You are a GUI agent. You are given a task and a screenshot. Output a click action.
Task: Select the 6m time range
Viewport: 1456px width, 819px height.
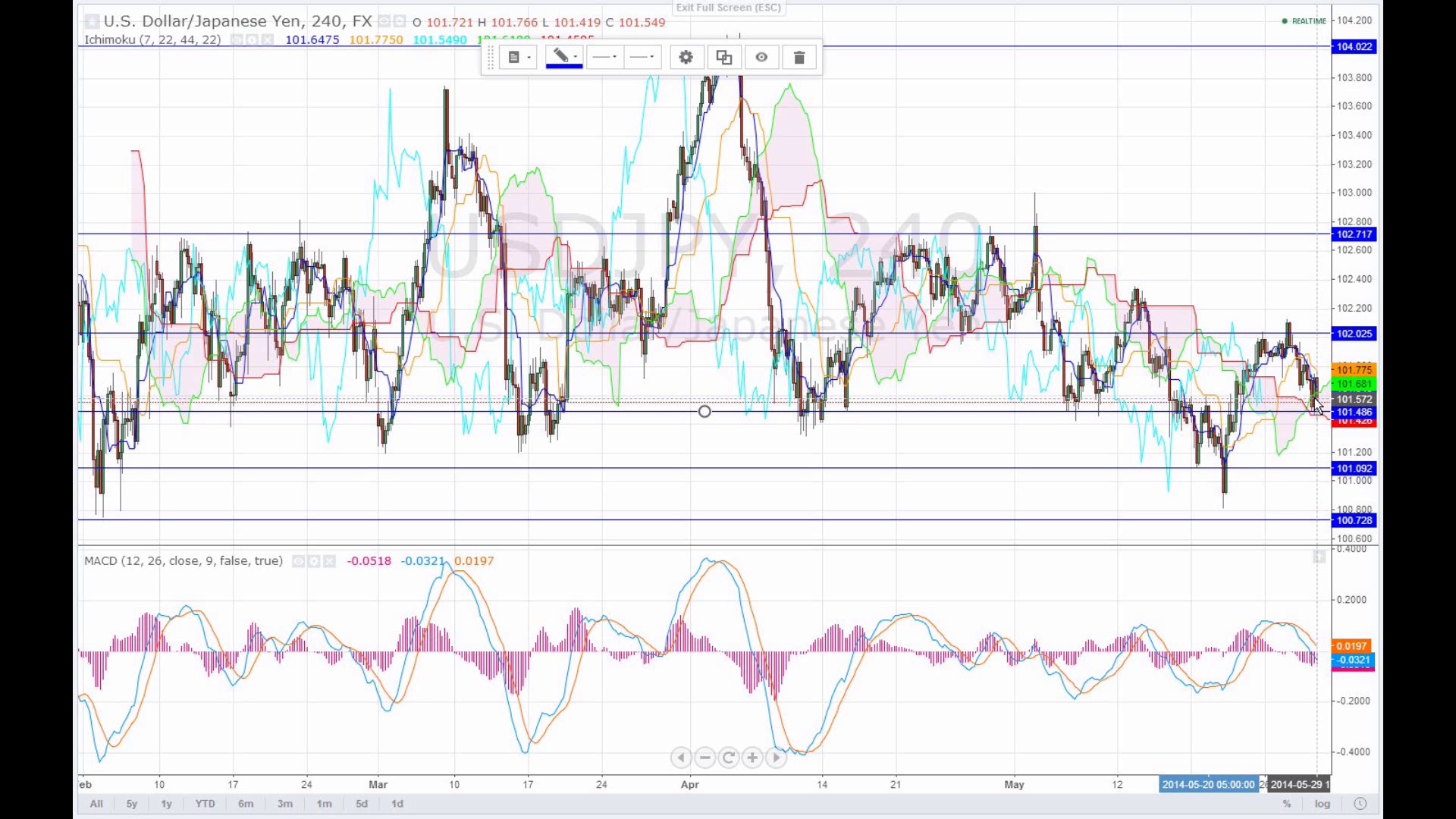246,804
